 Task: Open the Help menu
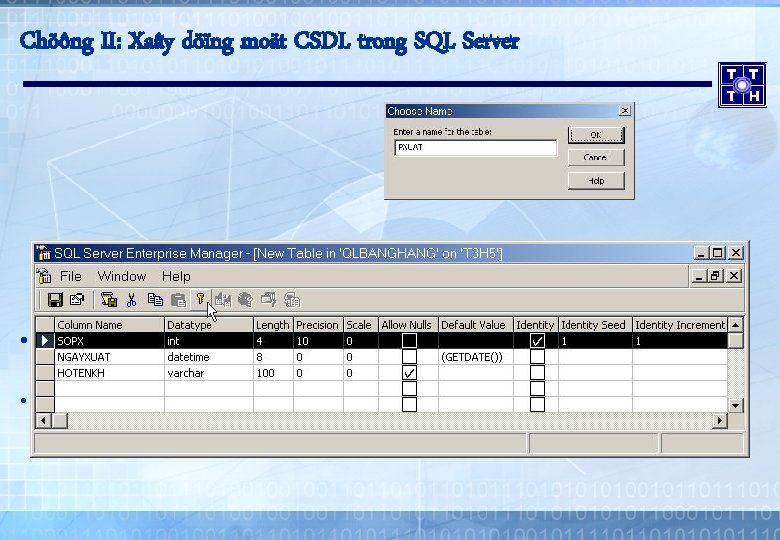click(x=176, y=276)
